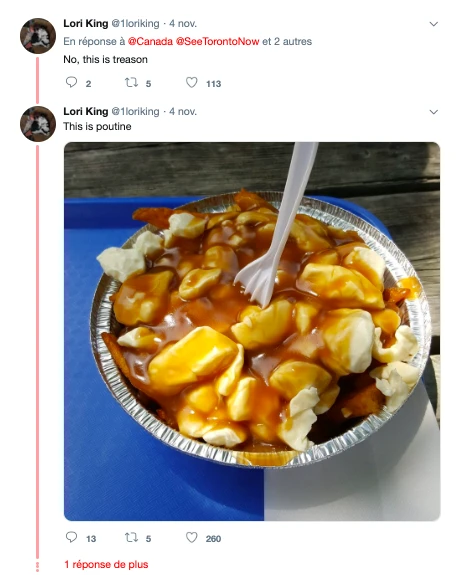Viewport: 465px width, 575px height.
Task: Open Lori King avatar on second tweet
Action: coord(38,124)
